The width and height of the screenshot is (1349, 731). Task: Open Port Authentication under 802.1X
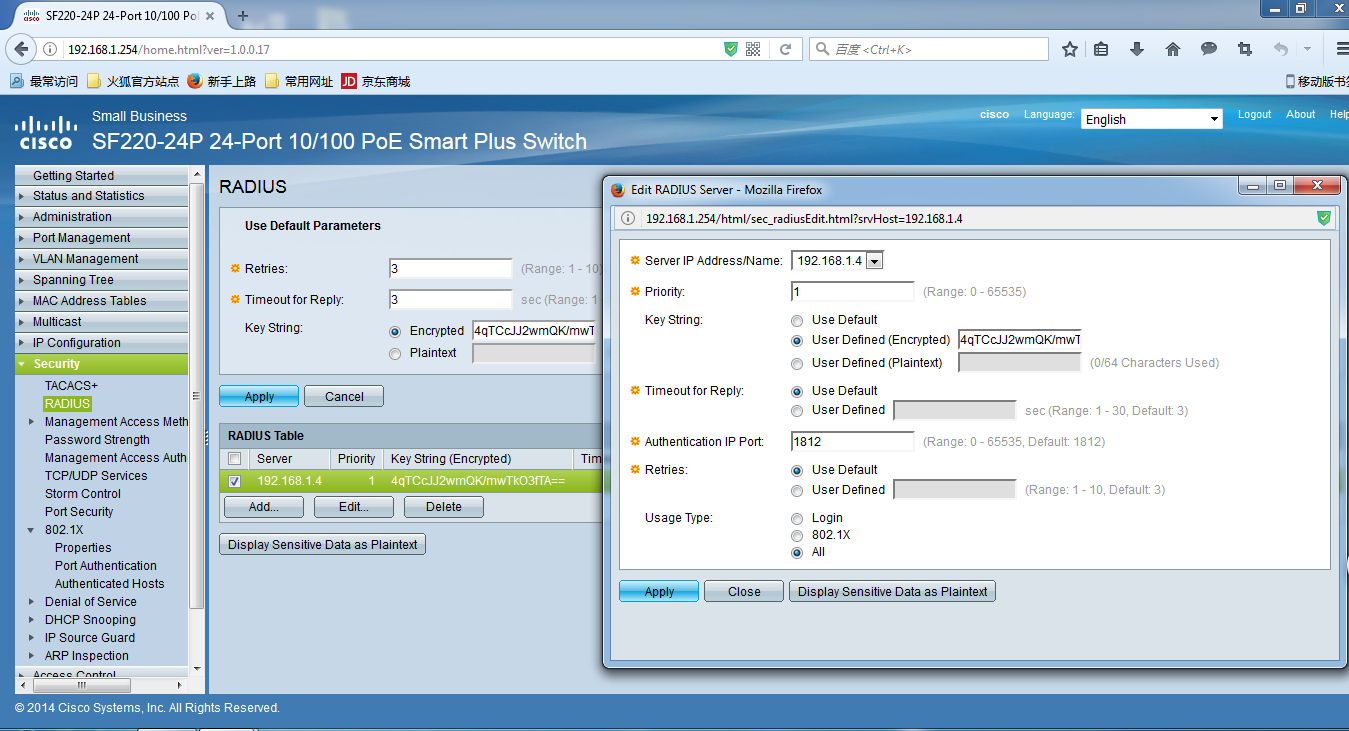(x=106, y=566)
